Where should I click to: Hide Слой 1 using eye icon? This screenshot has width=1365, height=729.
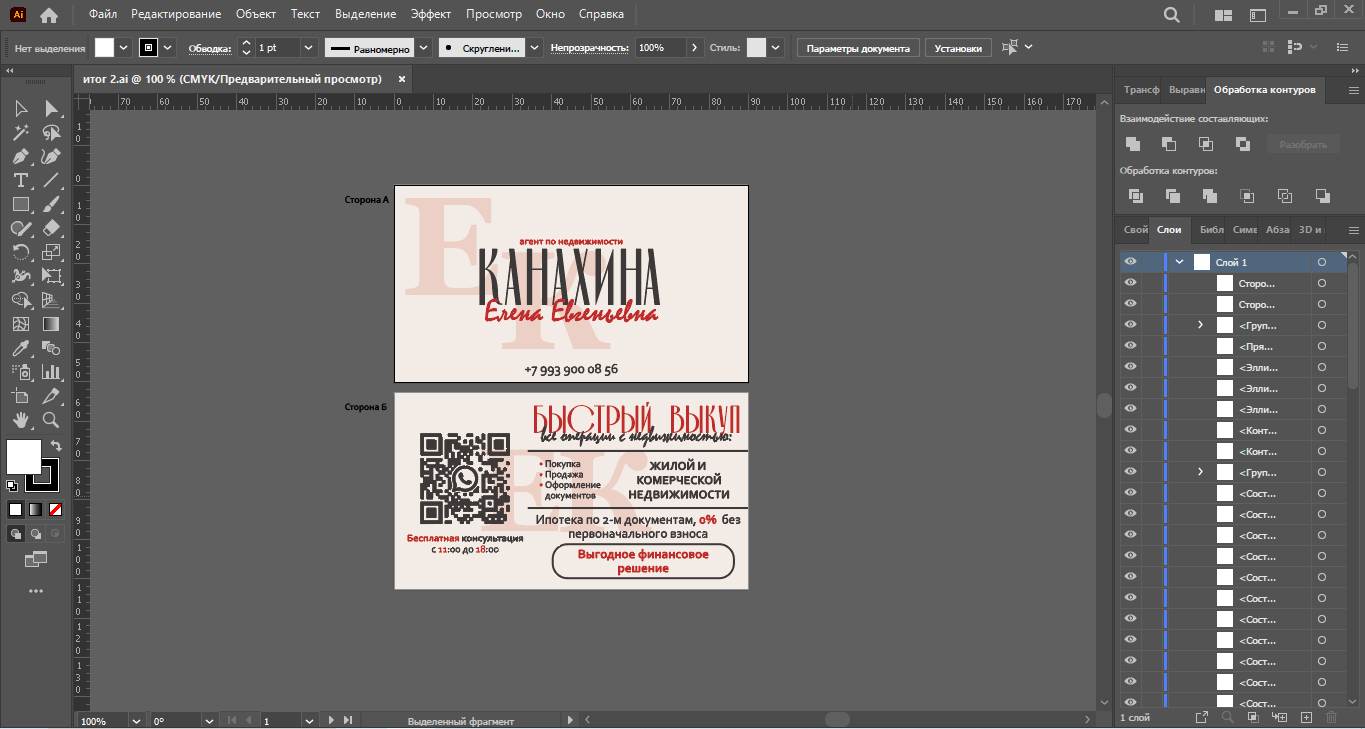tap(1130, 262)
